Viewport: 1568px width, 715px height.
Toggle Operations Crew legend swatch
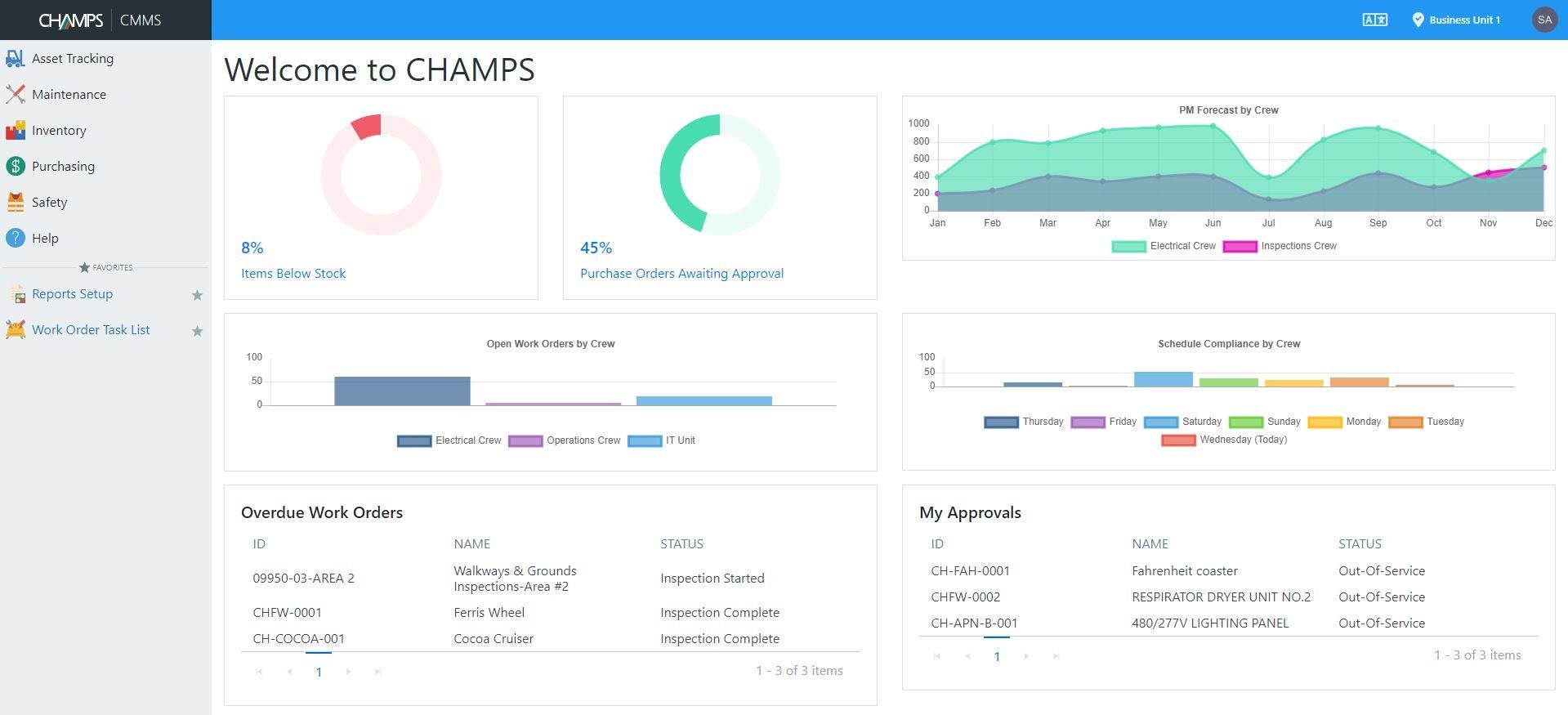pos(525,441)
